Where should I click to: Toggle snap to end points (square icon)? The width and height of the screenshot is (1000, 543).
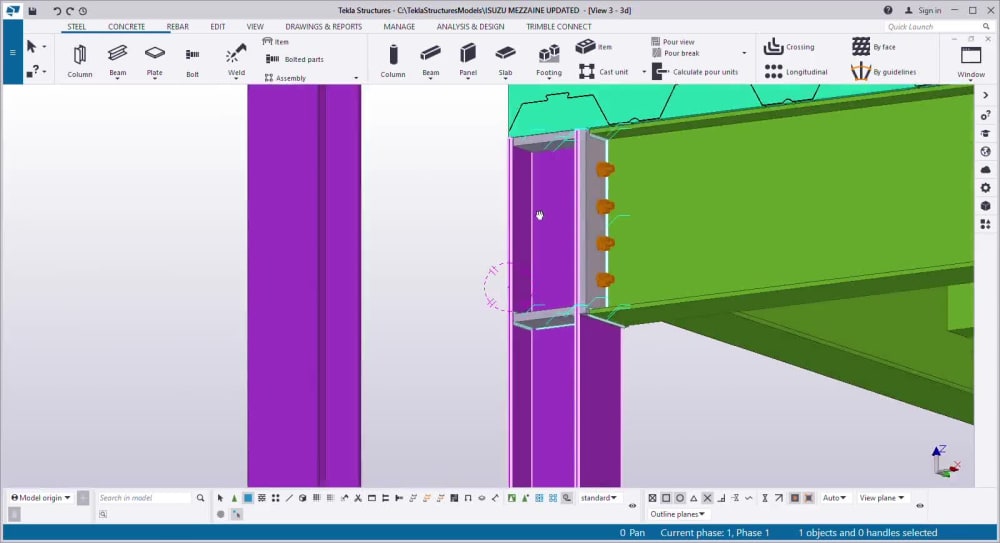(x=666, y=498)
